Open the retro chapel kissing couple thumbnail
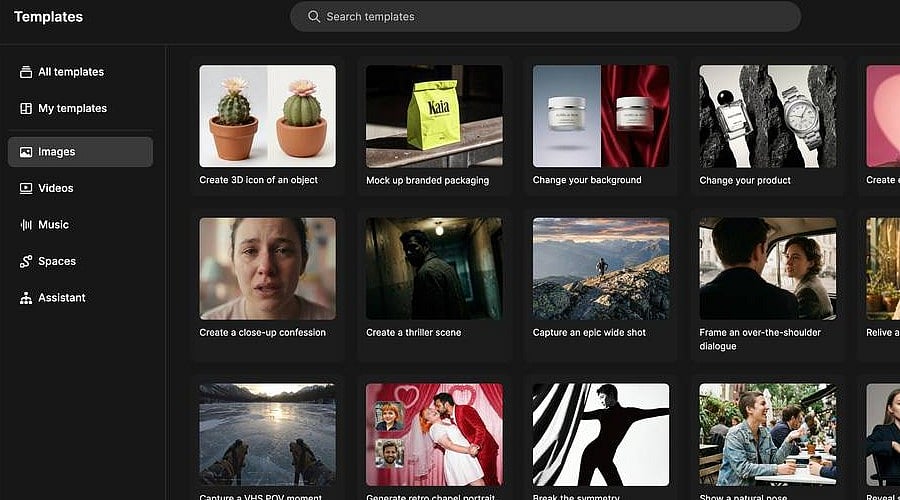Screen dimensions: 900x500 pos(435,435)
